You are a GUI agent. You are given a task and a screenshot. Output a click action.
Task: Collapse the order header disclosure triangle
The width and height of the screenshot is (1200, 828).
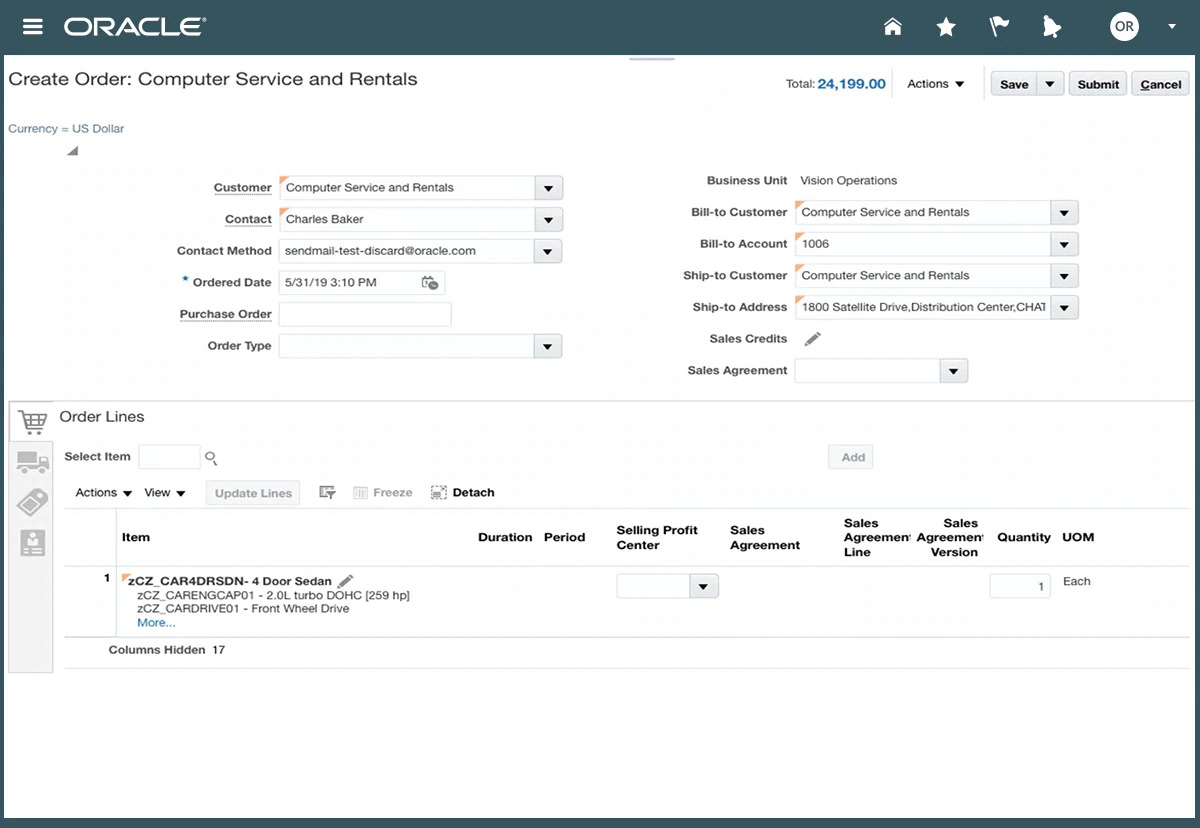[x=72, y=151]
